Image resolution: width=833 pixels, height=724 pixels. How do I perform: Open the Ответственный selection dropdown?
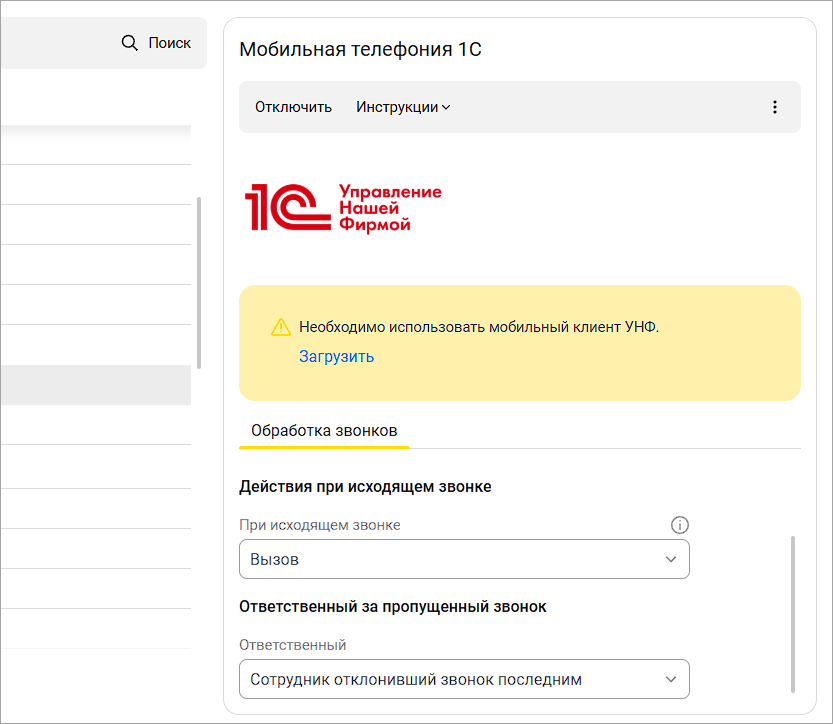pyautogui.click(x=463, y=680)
